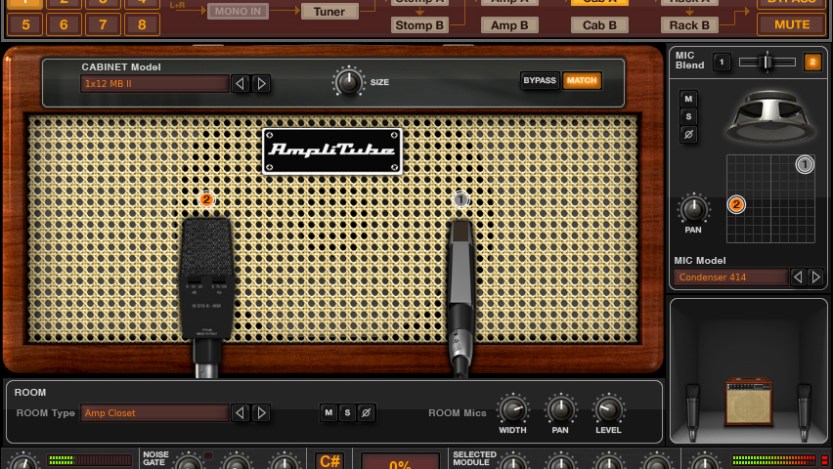Screen dimensions: 833x469
Task: Open the MIC Model dropdown showing Condenser 414
Action: pos(731,277)
